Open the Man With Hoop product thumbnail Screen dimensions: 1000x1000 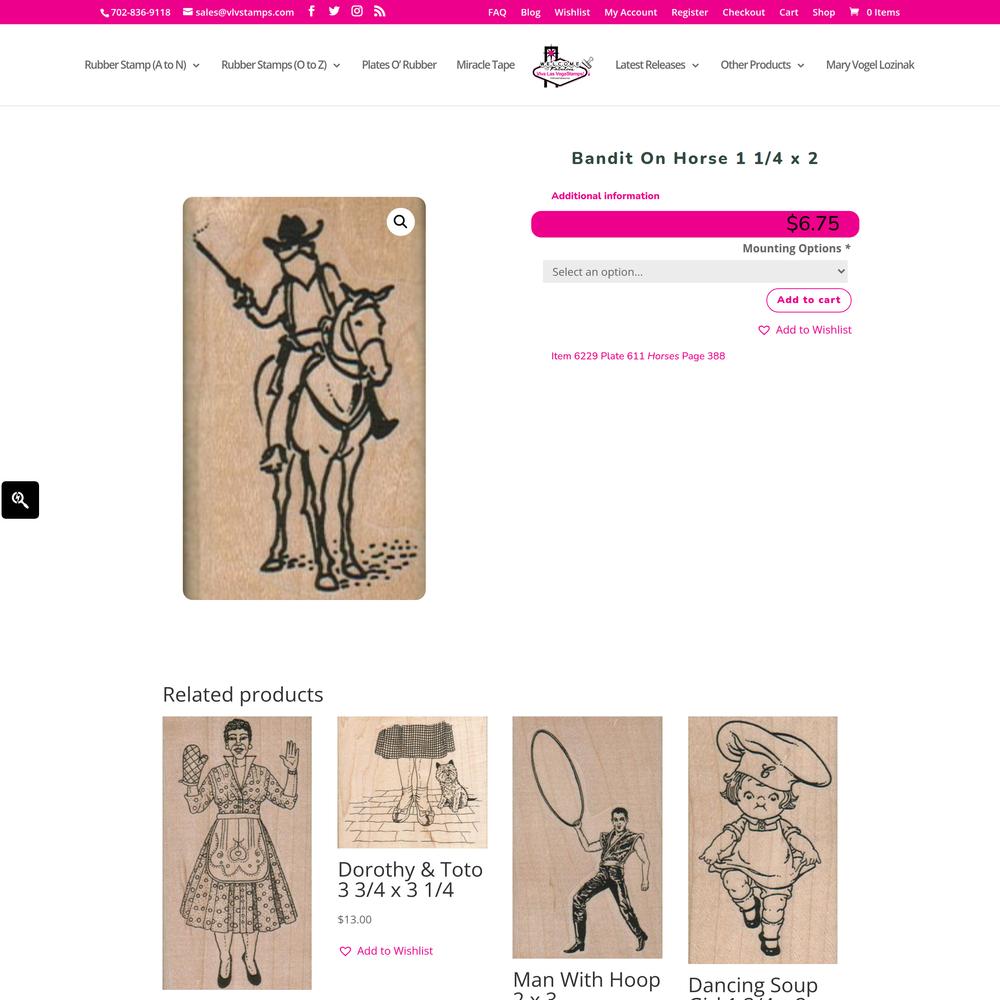point(587,837)
